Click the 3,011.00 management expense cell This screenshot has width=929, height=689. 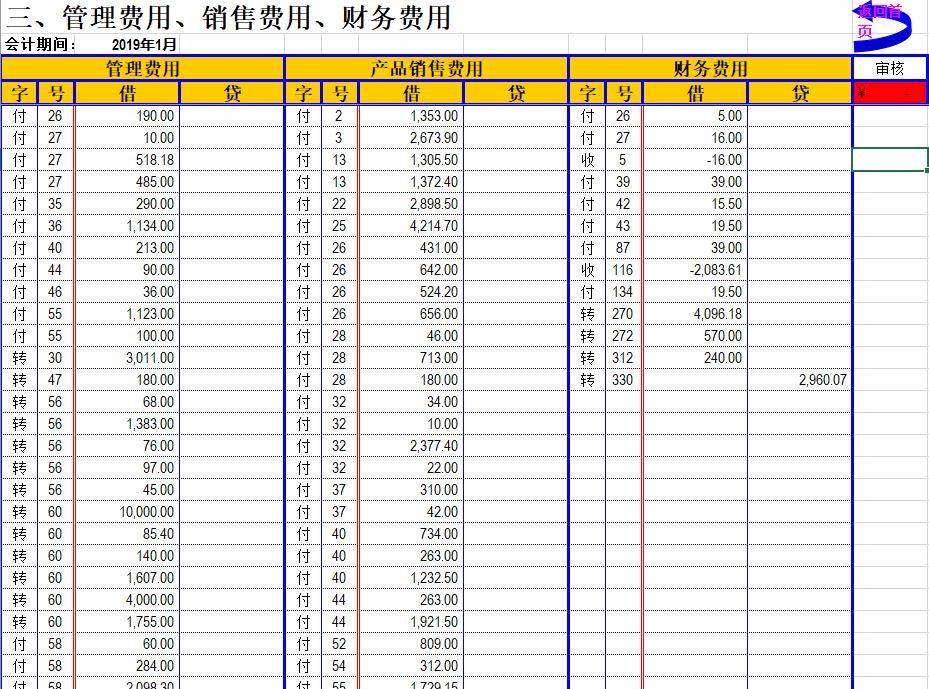tap(127, 358)
